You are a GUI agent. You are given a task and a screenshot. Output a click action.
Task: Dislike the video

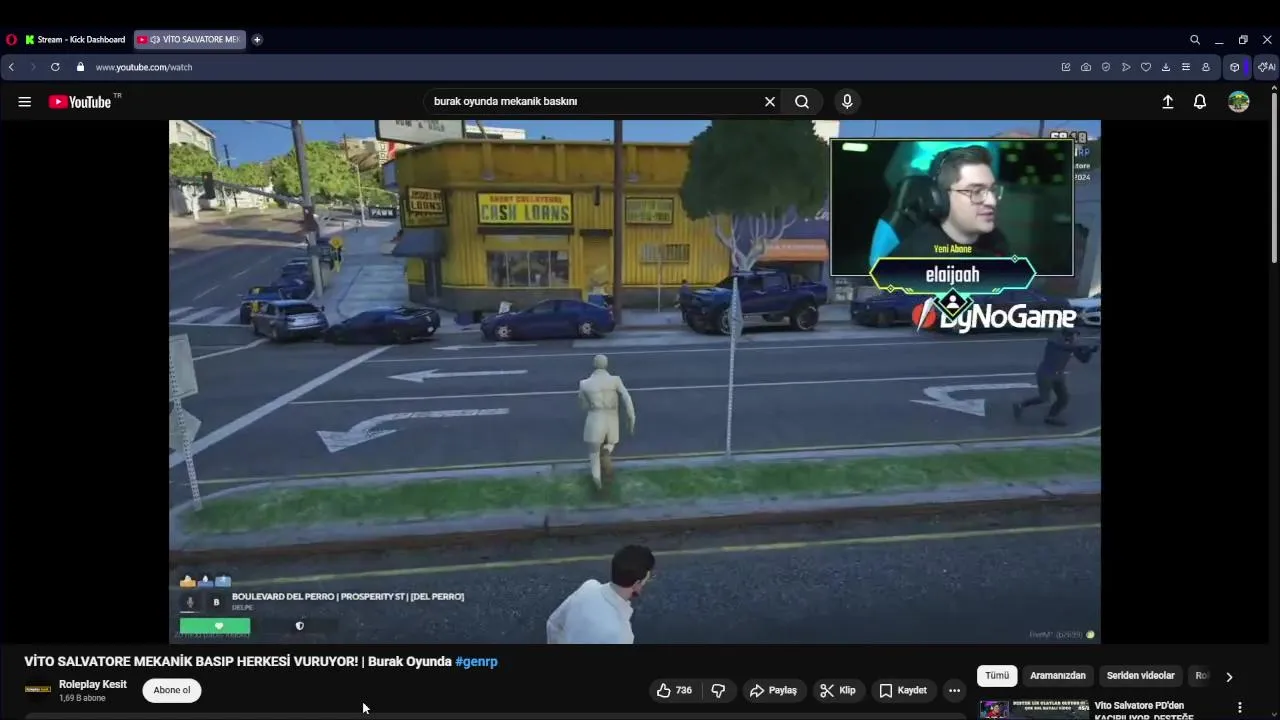point(718,690)
